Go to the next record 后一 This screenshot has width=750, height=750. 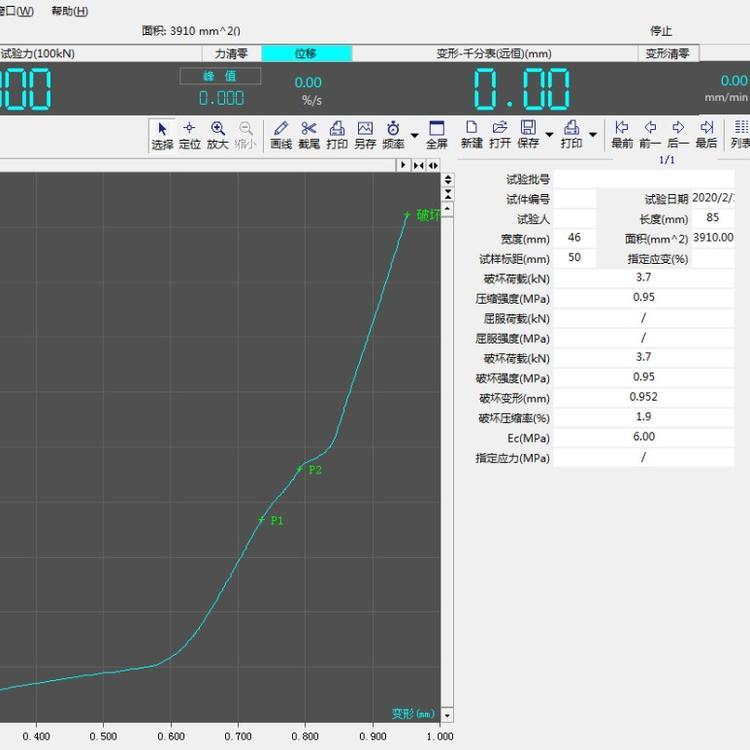pyautogui.click(x=678, y=134)
